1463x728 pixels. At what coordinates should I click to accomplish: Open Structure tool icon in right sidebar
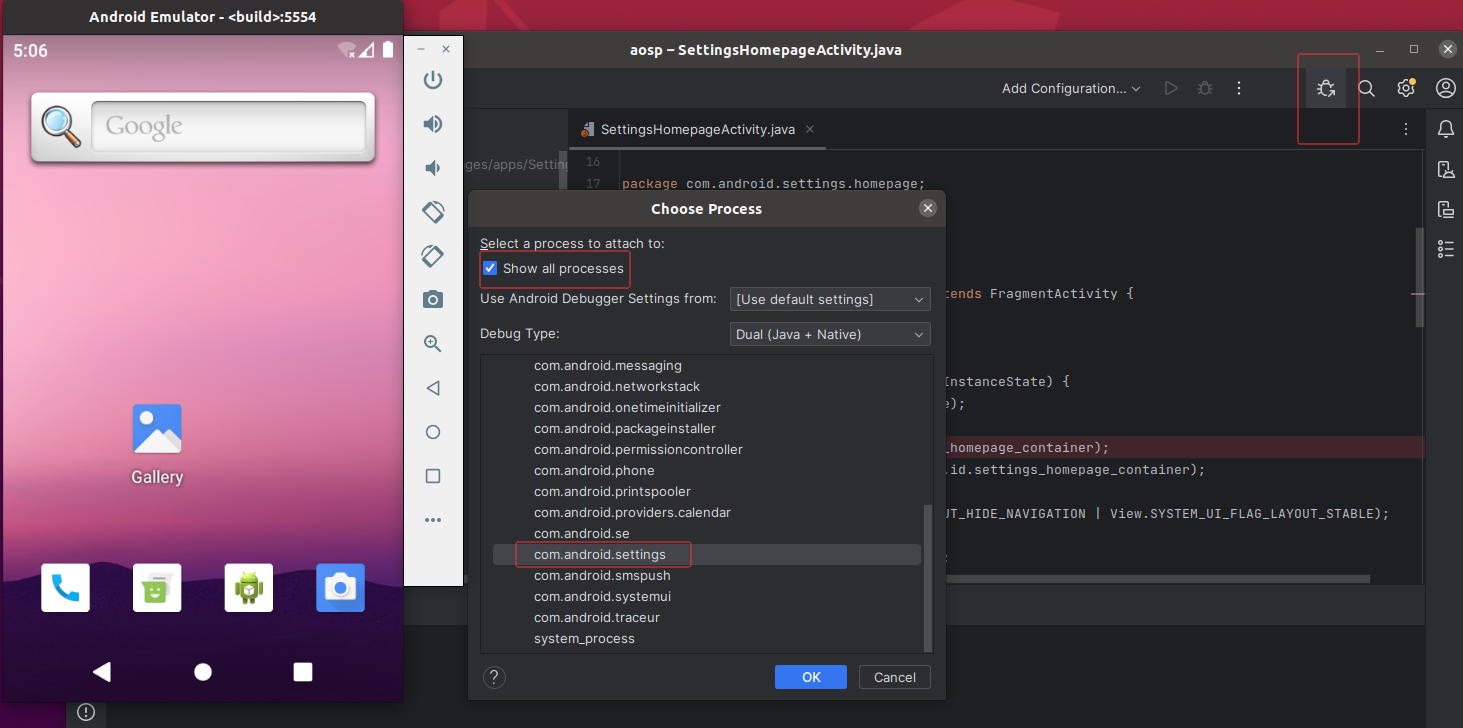point(1446,248)
